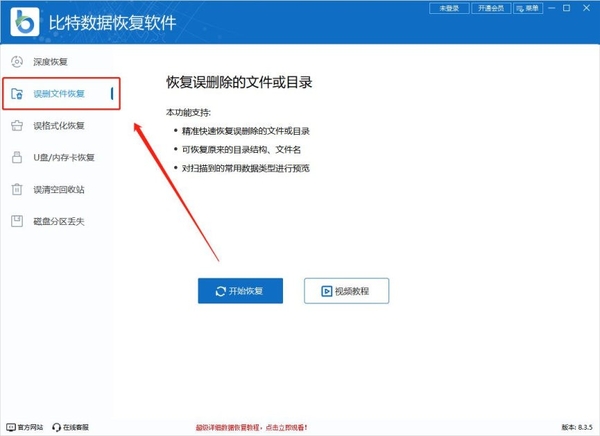
Task: Click the 误清空回收站 trash icon
Action: pyautogui.click(x=17, y=189)
